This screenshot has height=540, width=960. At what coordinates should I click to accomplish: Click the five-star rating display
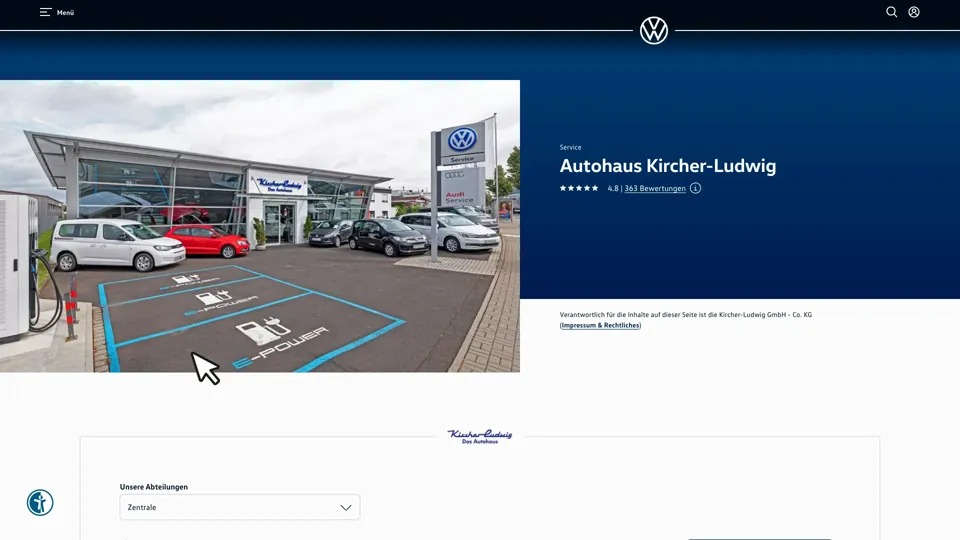(x=579, y=189)
